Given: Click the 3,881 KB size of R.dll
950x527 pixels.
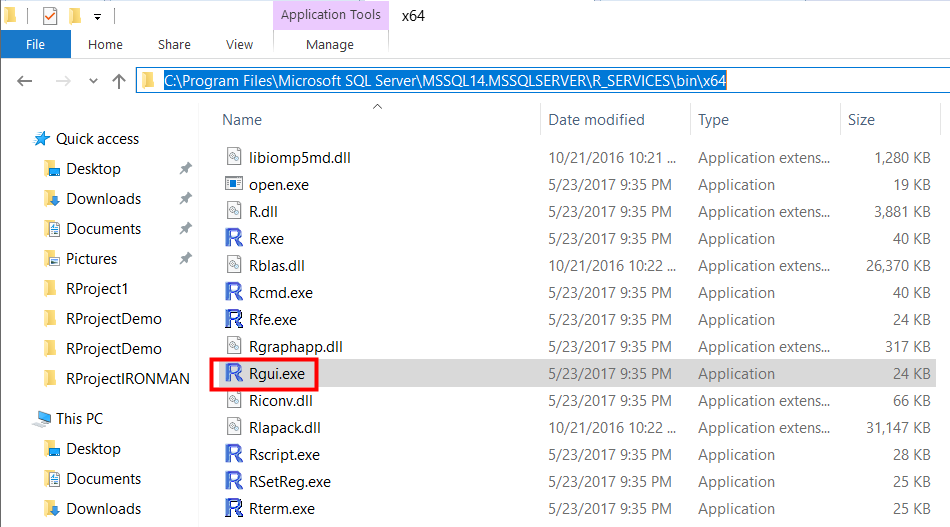Looking at the screenshot, I should point(902,211).
